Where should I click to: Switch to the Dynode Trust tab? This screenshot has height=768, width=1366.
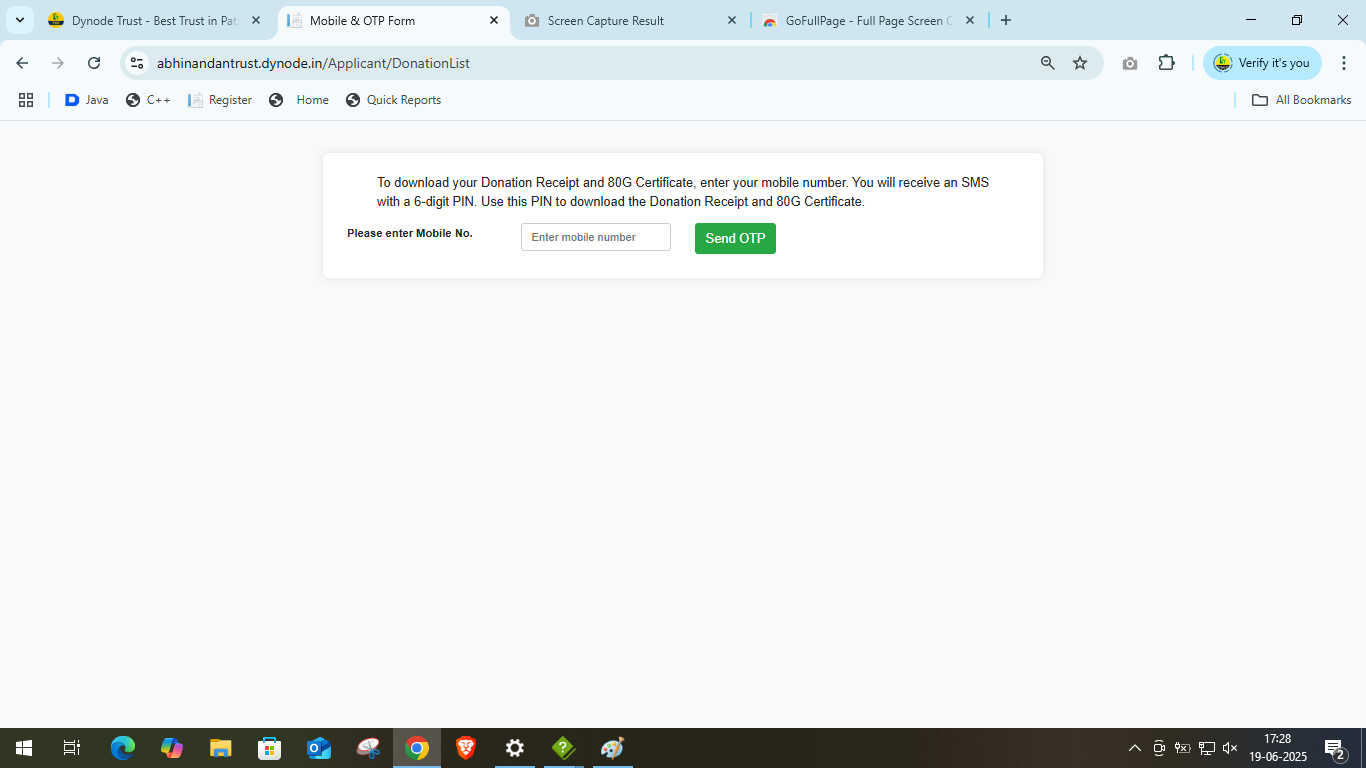click(150, 20)
